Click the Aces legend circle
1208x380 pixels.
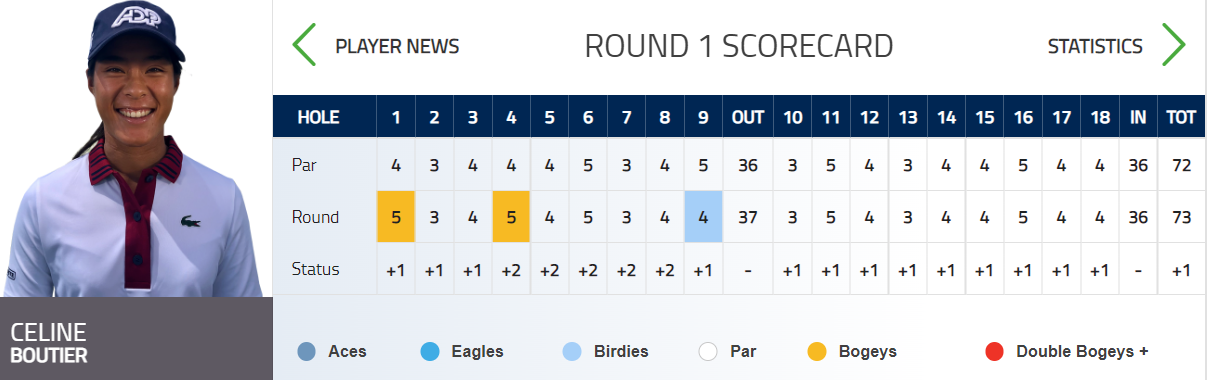pos(307,352)
